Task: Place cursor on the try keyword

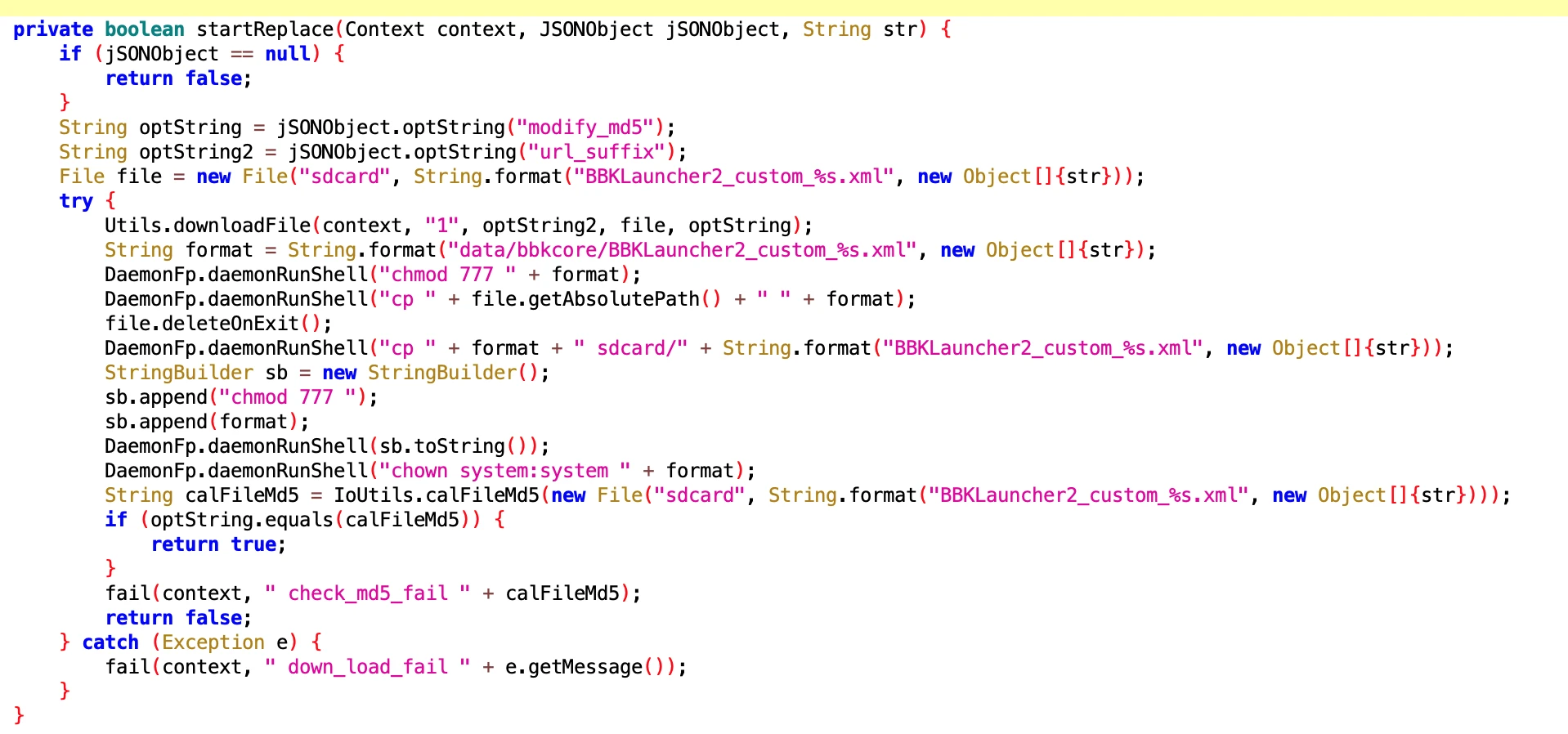Action: click(76, 201)
